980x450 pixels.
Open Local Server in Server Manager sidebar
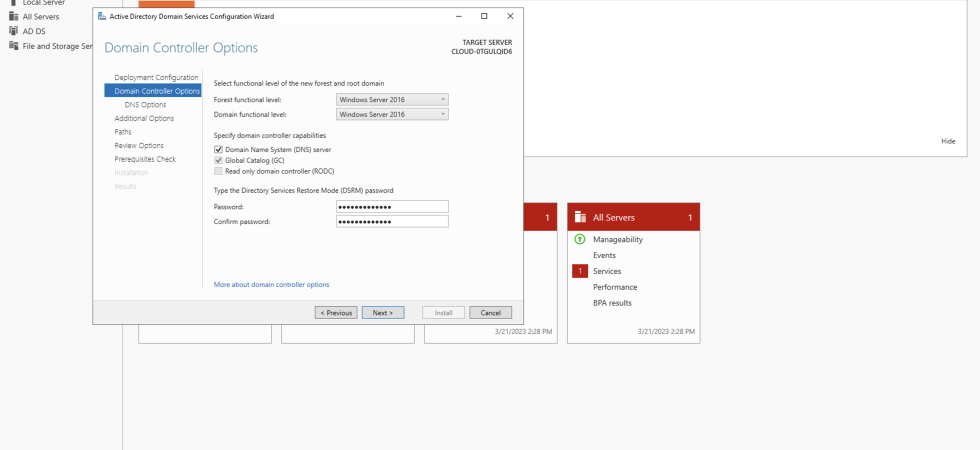point(43,2)
